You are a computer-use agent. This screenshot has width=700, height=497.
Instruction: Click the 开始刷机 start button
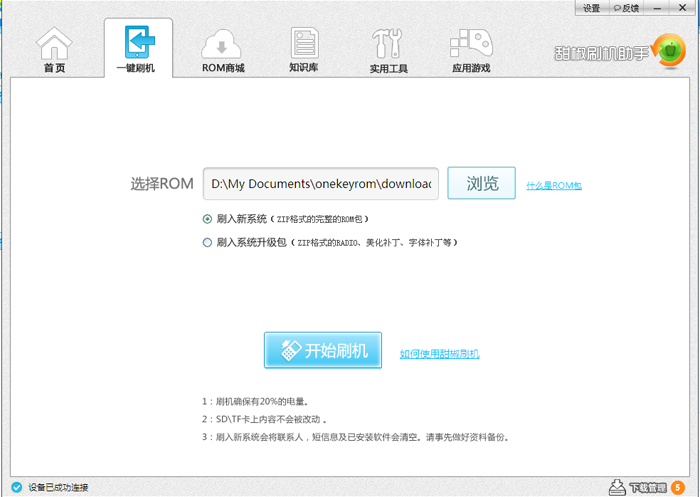coord(323,350)
